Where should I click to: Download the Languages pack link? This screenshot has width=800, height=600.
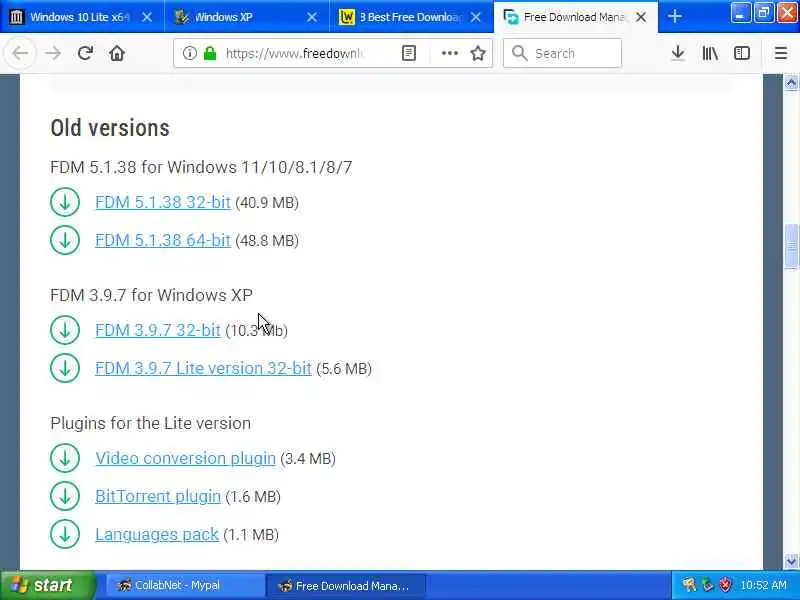tap(157, 535)
